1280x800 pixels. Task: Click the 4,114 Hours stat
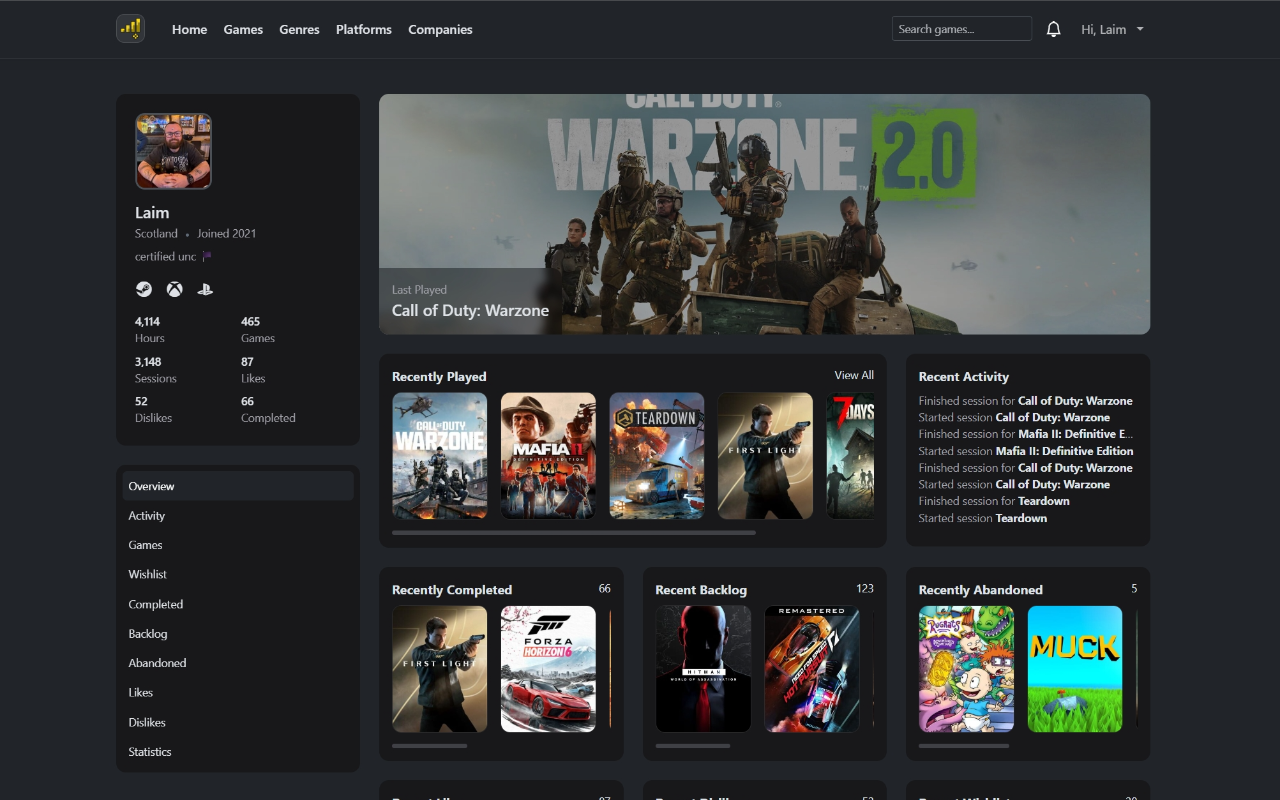(x=150, y=330)
